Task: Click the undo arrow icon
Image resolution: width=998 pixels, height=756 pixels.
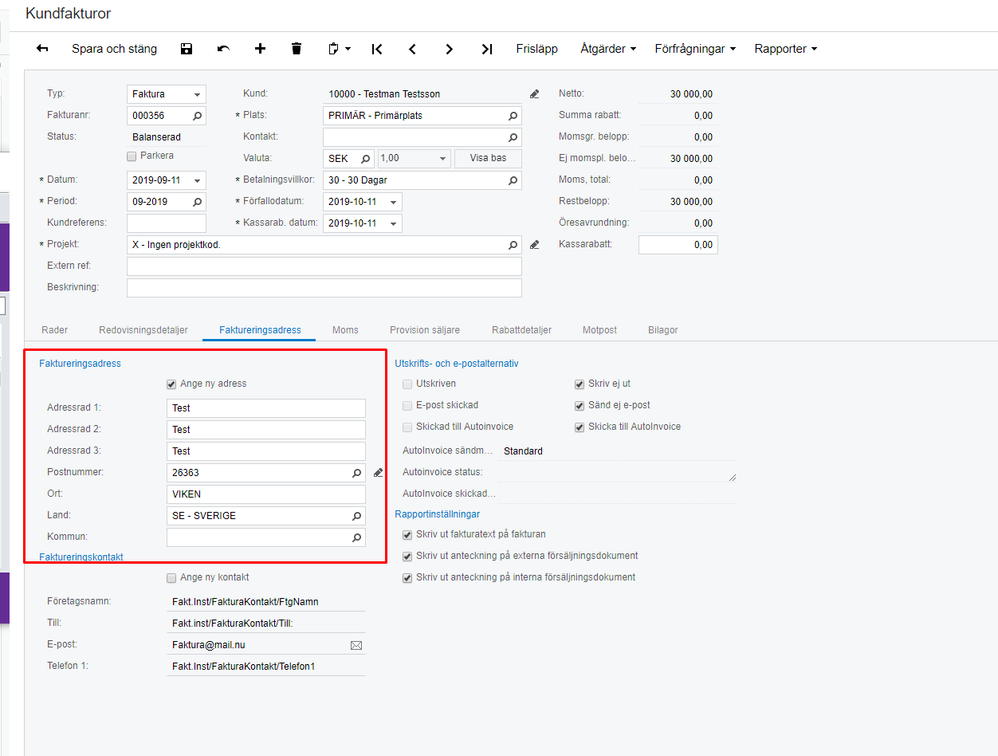Action: 223,48
